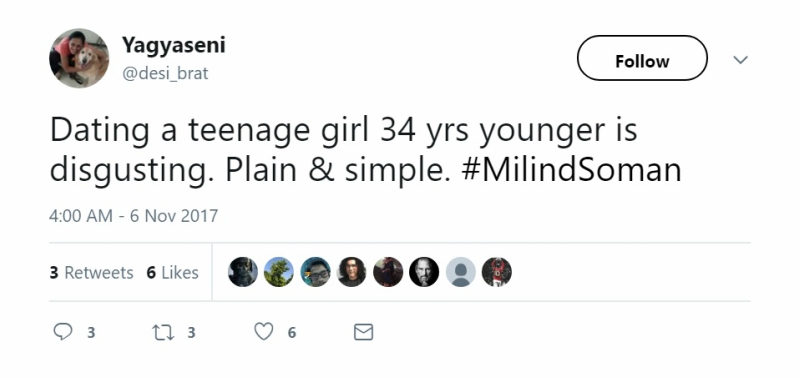Open the #MilindSoman hashtag

click(x=571, y=170)
